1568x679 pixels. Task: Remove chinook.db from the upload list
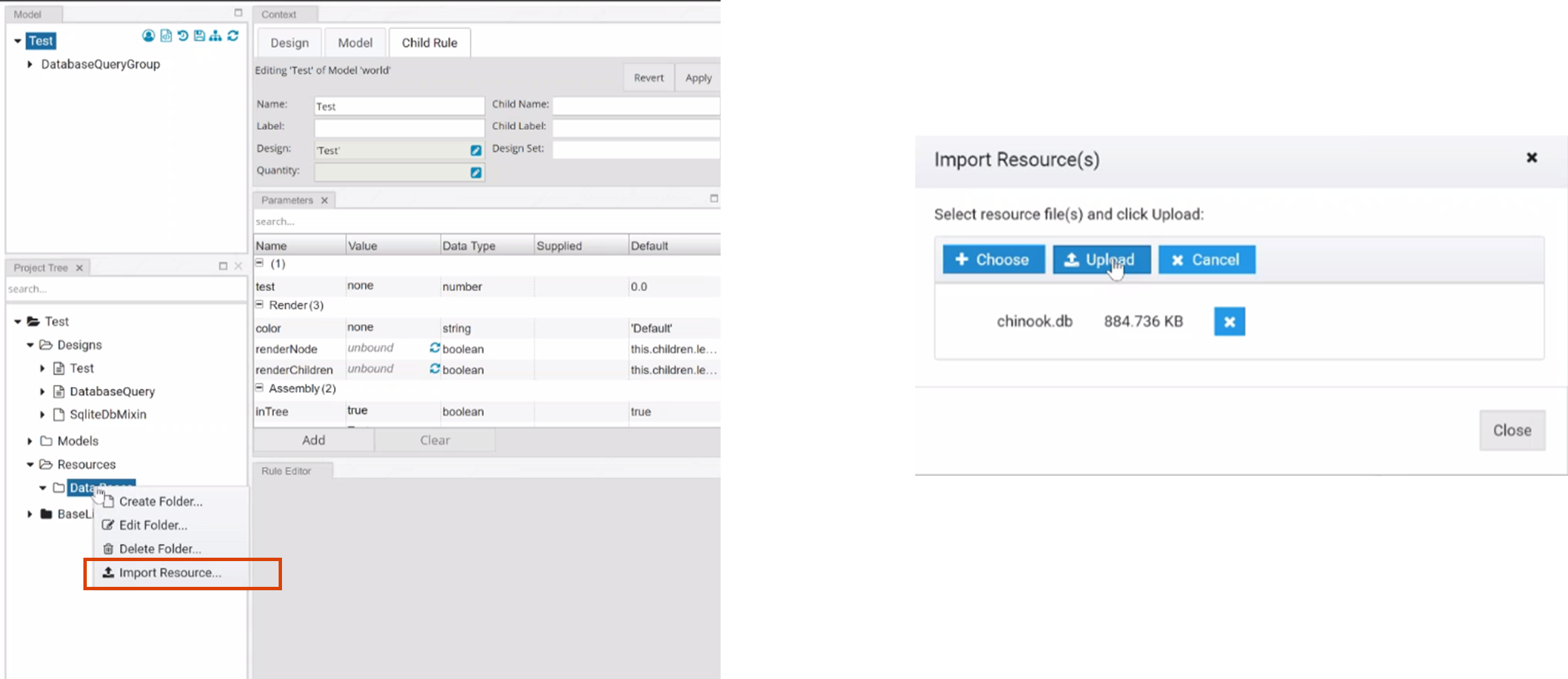[x=1229, y=321]
